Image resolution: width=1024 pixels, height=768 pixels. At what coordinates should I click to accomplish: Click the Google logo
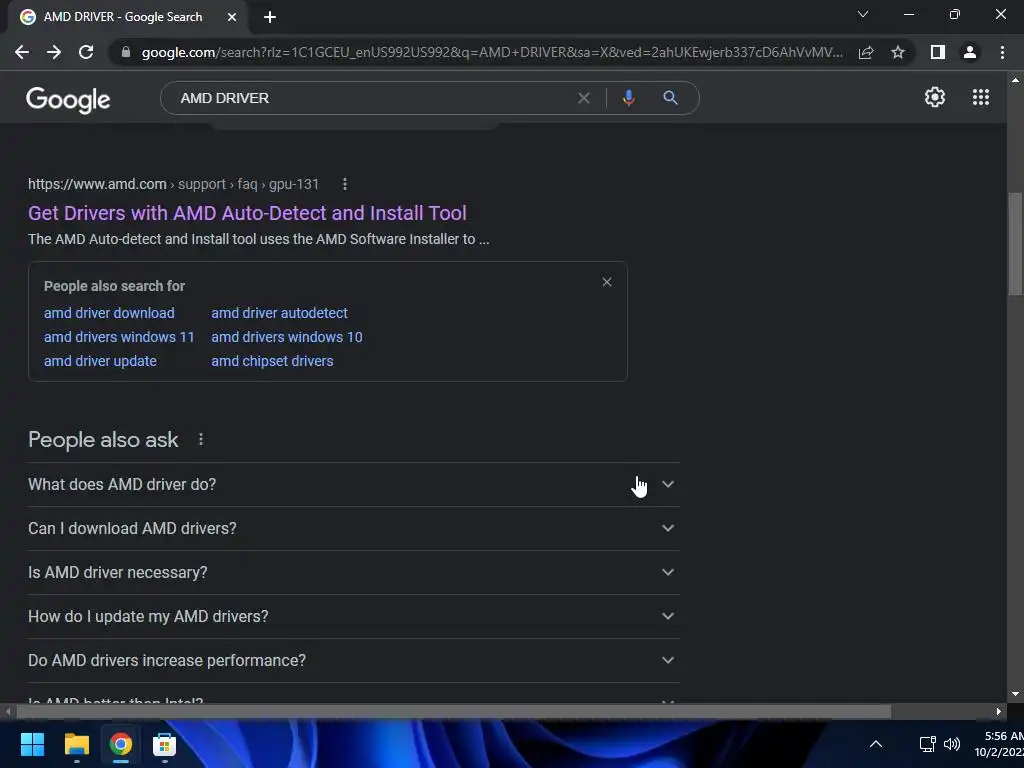(x=68, y=99)
